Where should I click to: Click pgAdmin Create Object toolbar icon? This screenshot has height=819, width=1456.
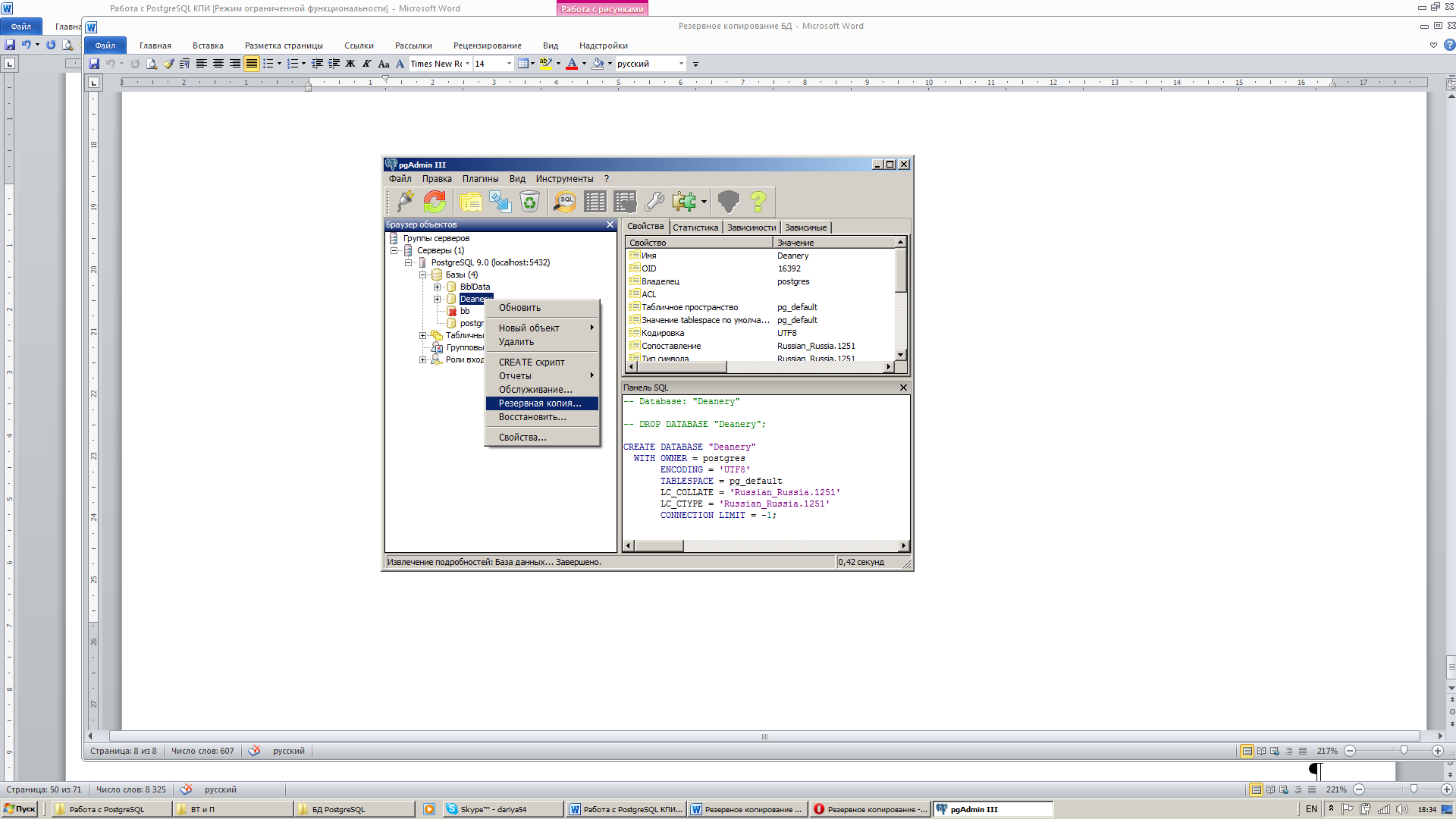pyautogui.click(x=500, y=201)
